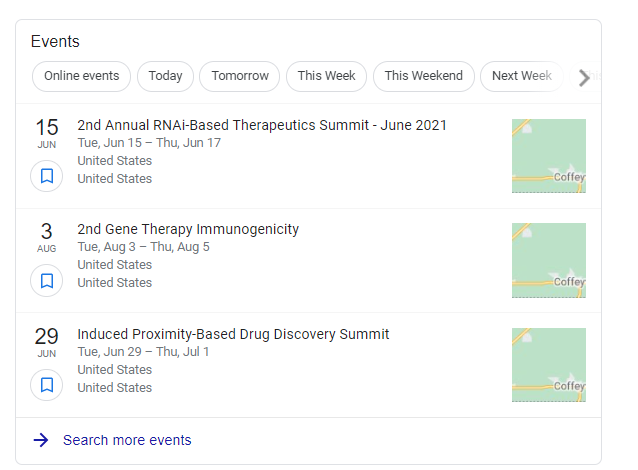Choose the This Weekend filter
Image resolution: width=638 pixels, height=470 pixels.
(424, 76)
